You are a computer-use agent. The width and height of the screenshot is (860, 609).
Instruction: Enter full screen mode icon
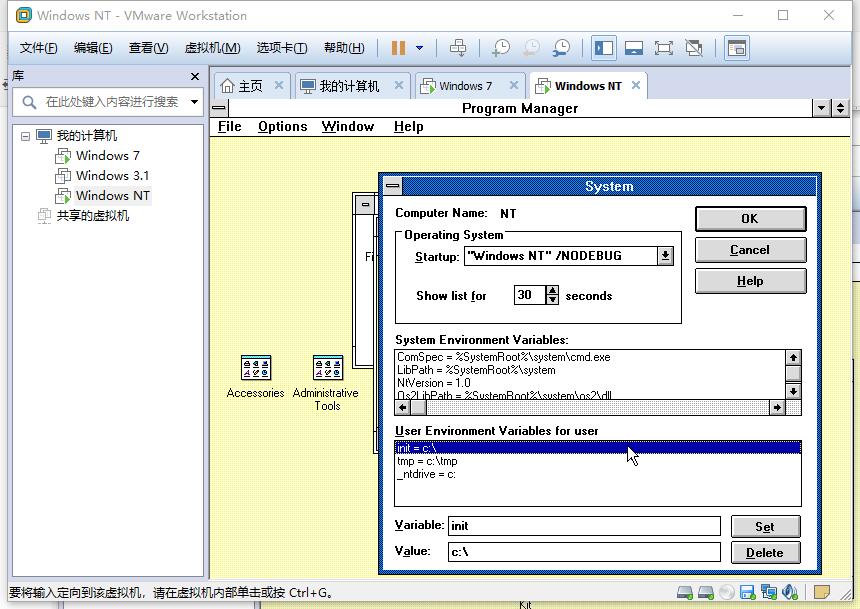664,48
